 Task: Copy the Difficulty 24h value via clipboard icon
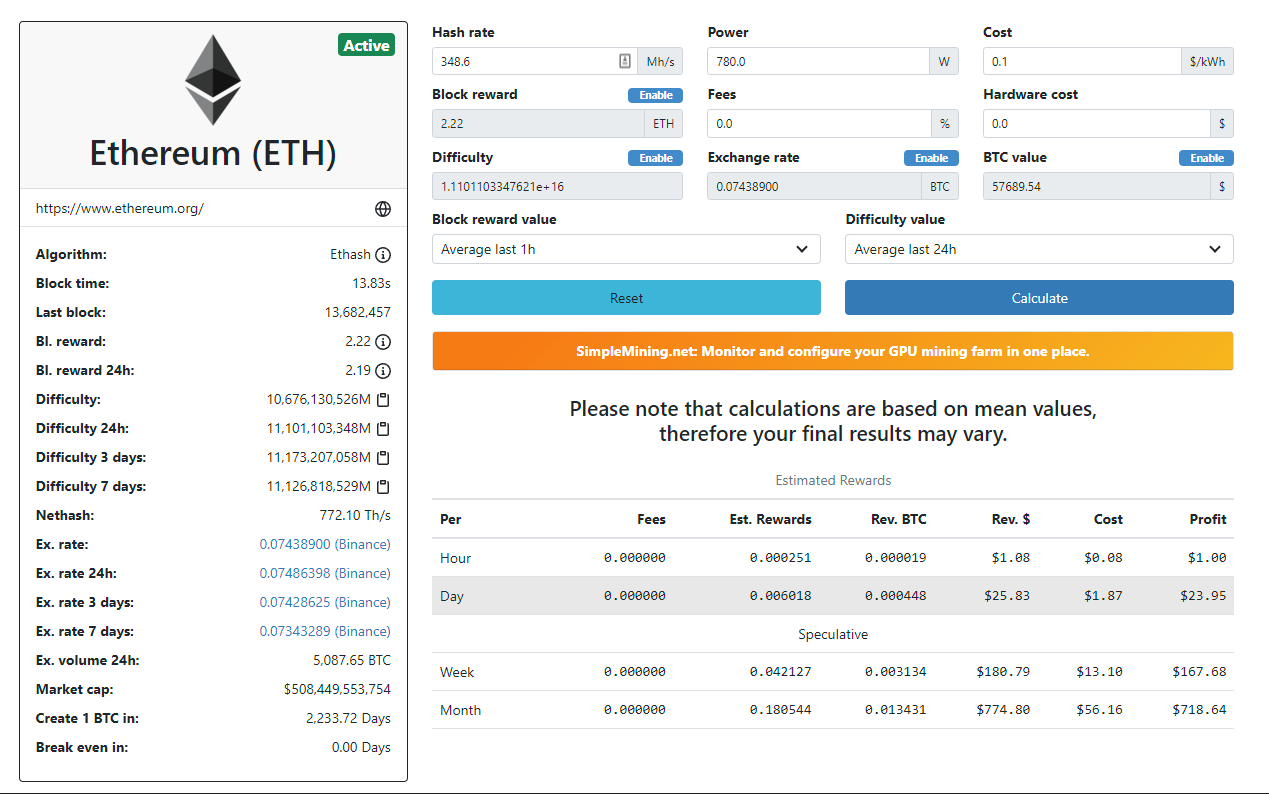click(383, 429)
